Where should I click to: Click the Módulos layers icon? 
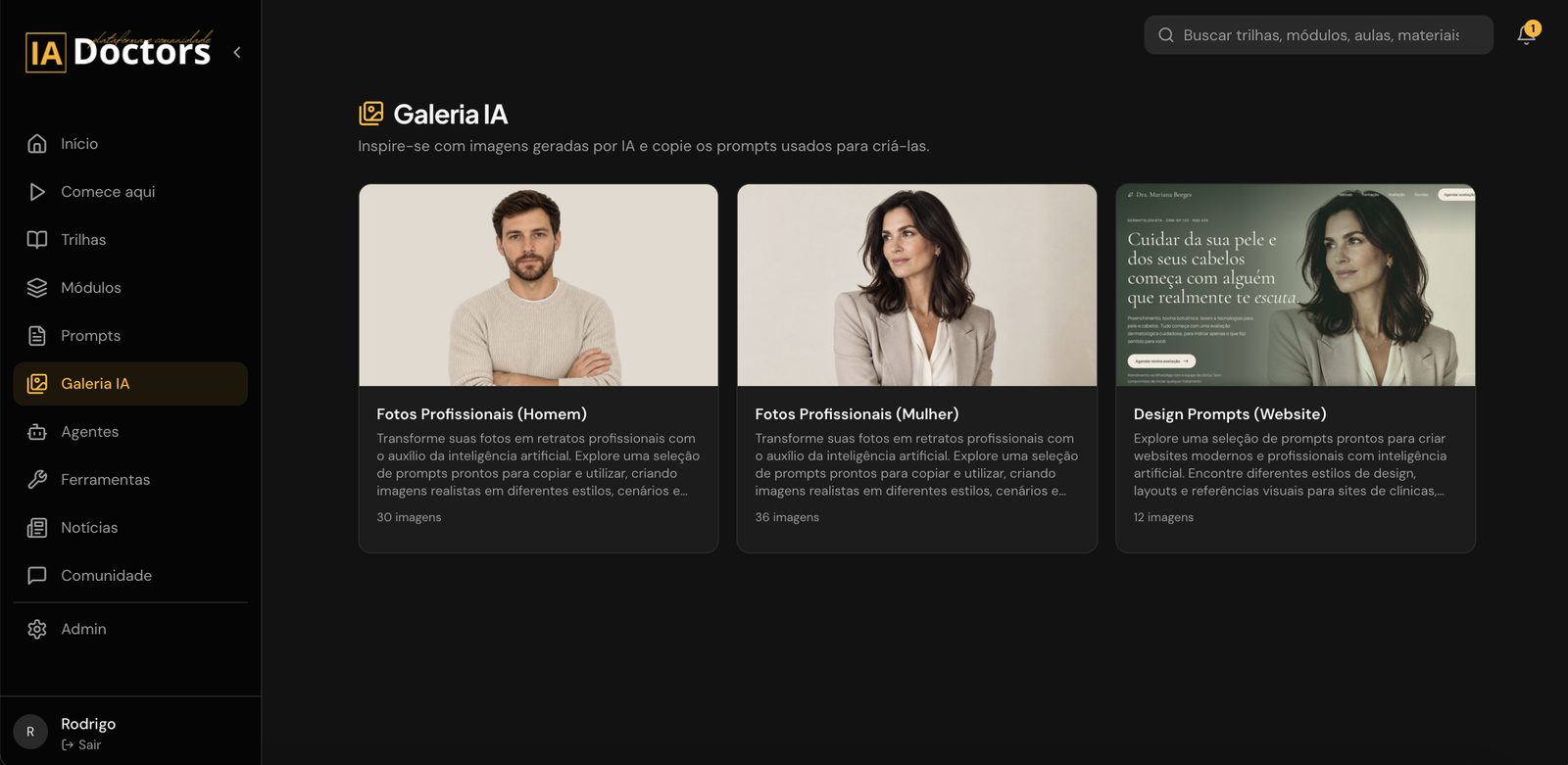[37, 288]
